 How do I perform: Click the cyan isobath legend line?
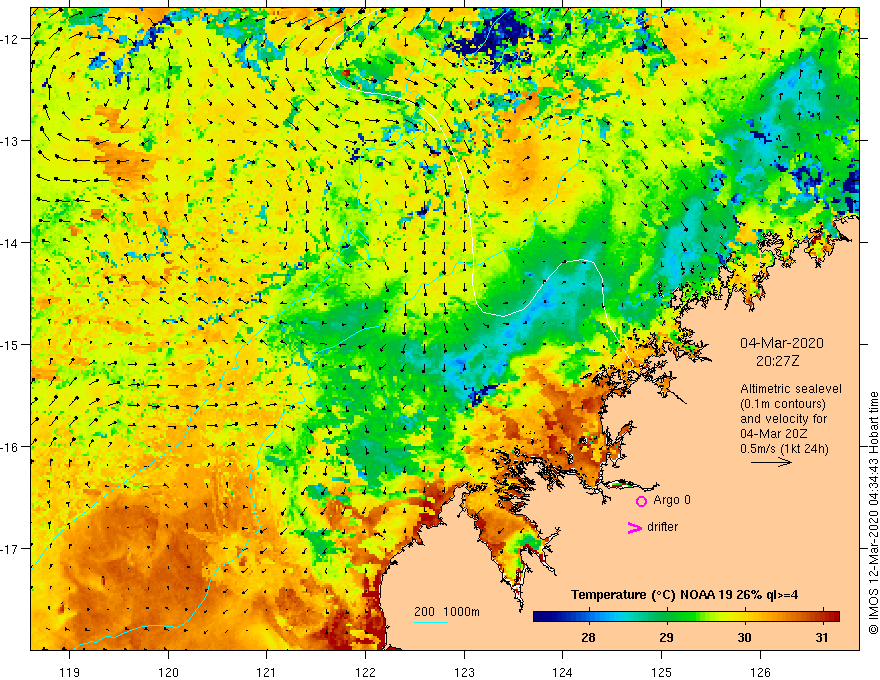[430, 622]
